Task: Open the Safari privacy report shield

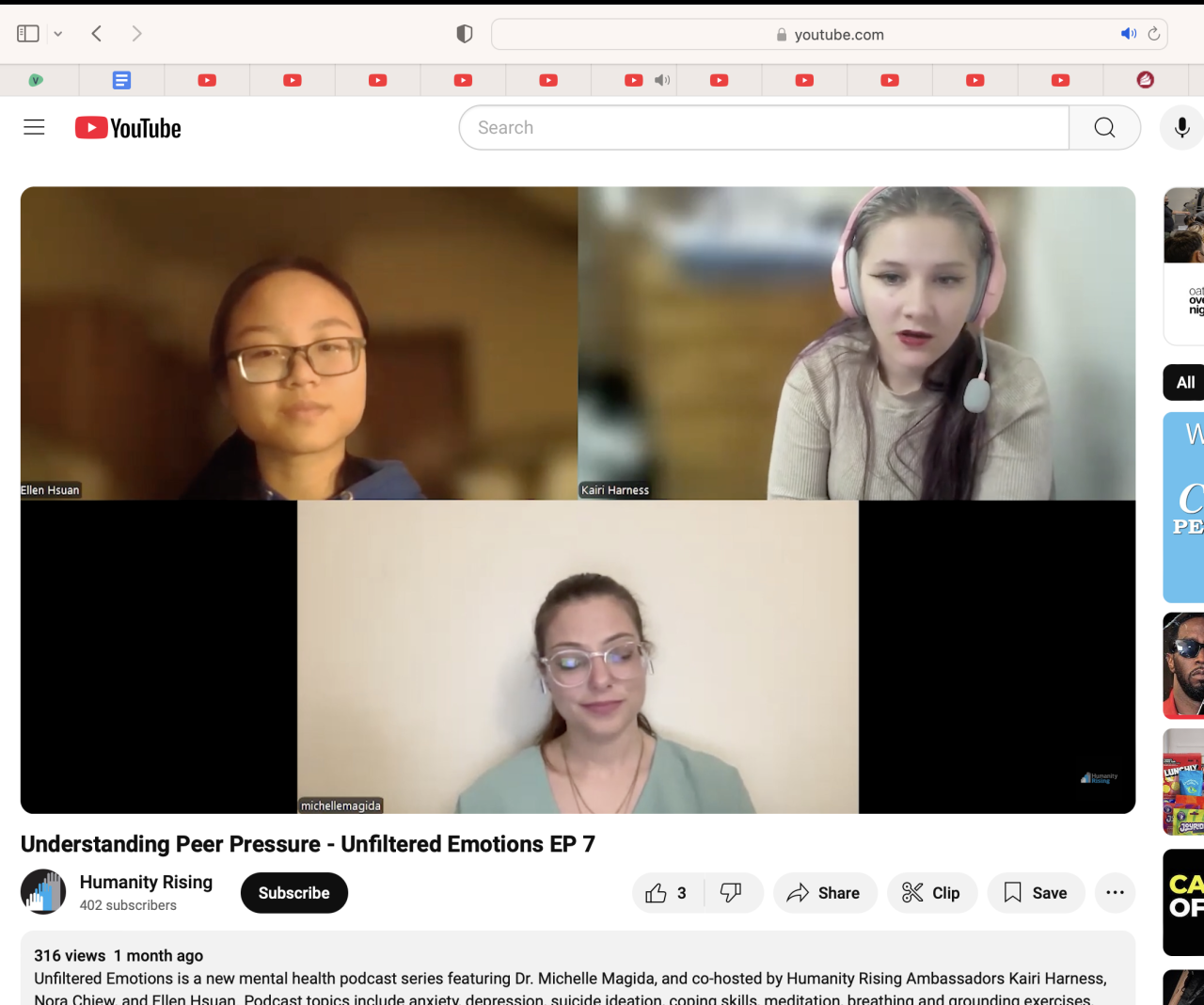Action: 465,34
